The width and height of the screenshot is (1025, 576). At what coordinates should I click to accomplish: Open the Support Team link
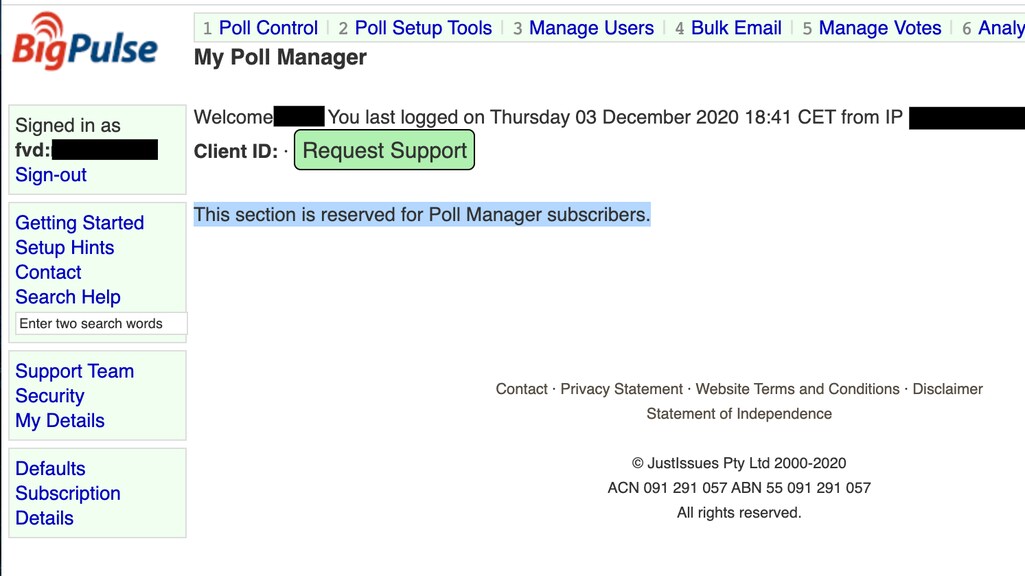click(75, 371)
